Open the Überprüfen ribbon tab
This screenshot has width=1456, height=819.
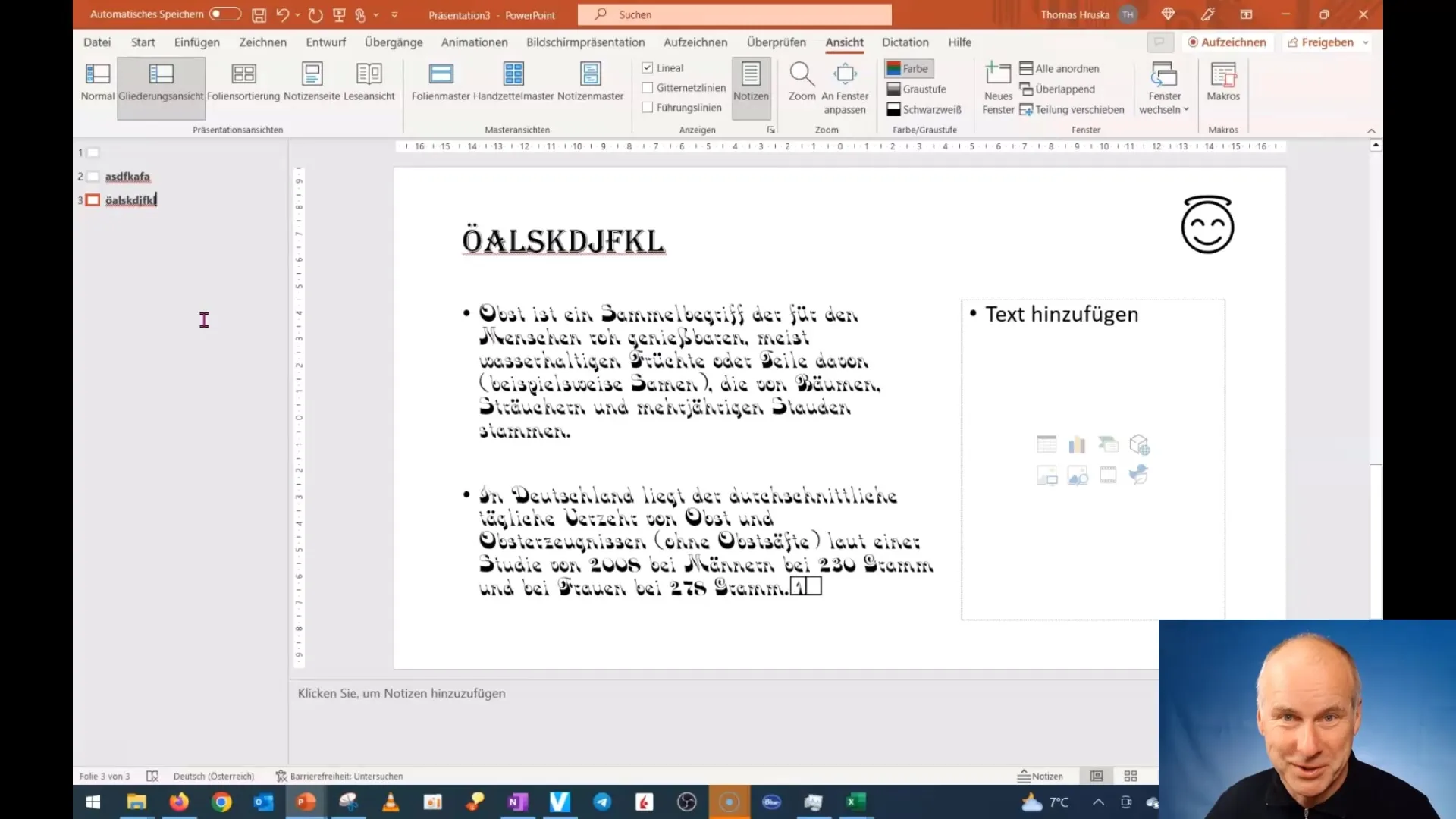[x=777, y=42]
